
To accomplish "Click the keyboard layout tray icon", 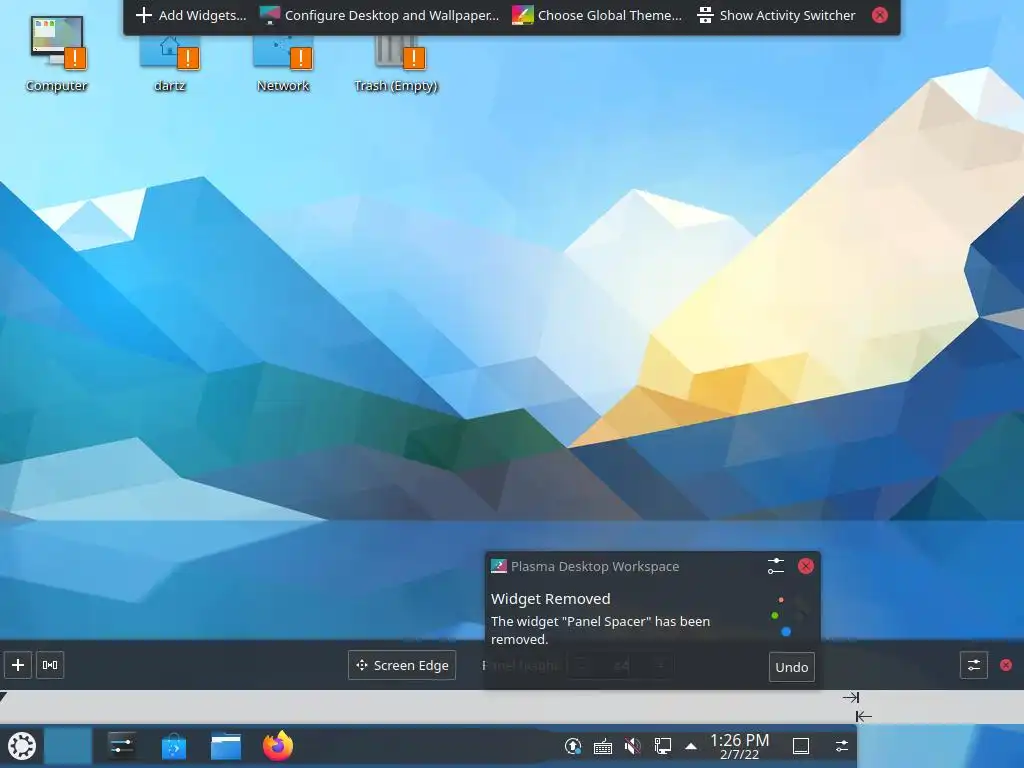I will point(603,746).
